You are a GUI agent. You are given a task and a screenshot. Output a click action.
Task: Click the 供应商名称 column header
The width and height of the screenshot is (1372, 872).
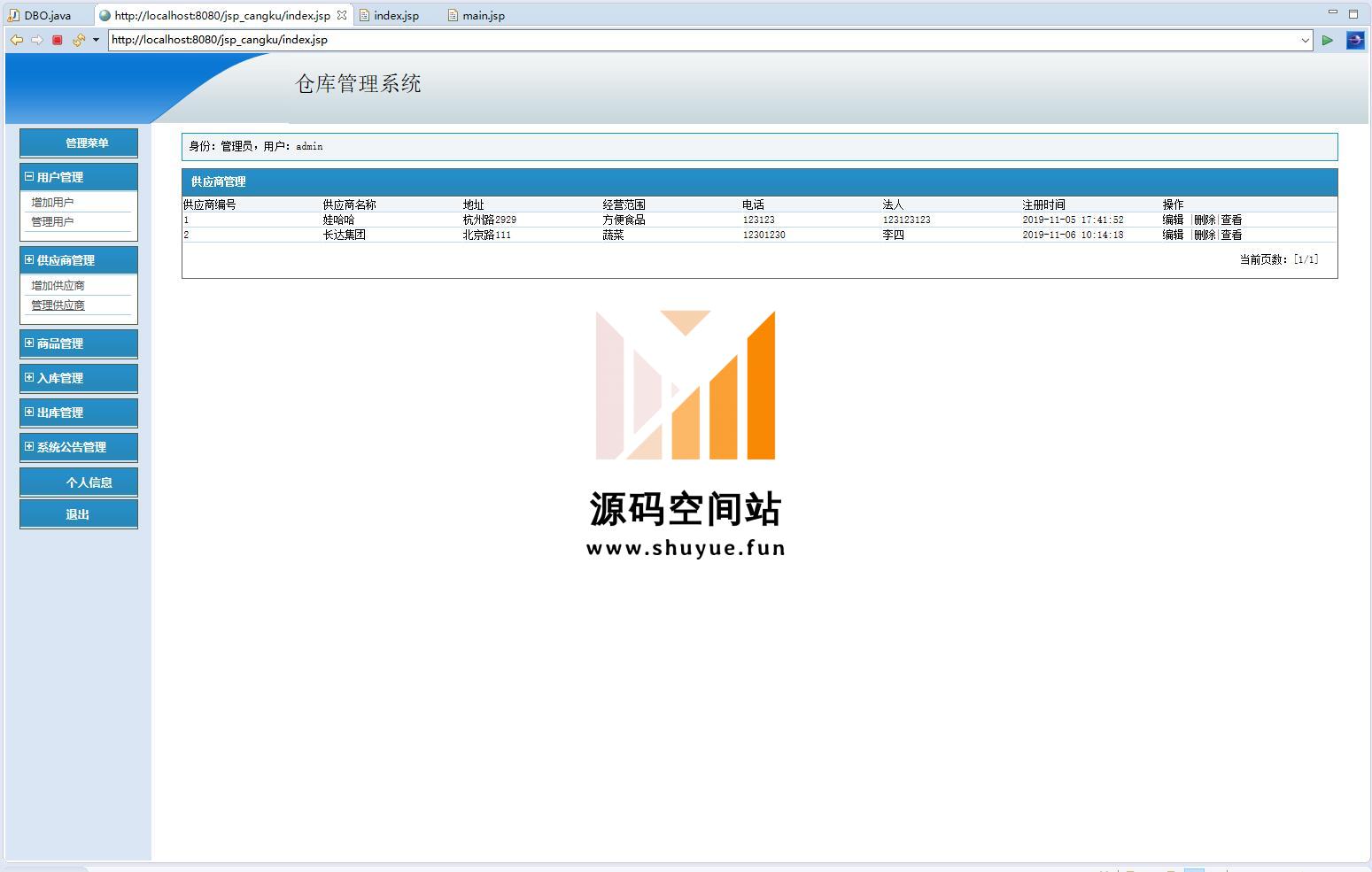(349, 204)
